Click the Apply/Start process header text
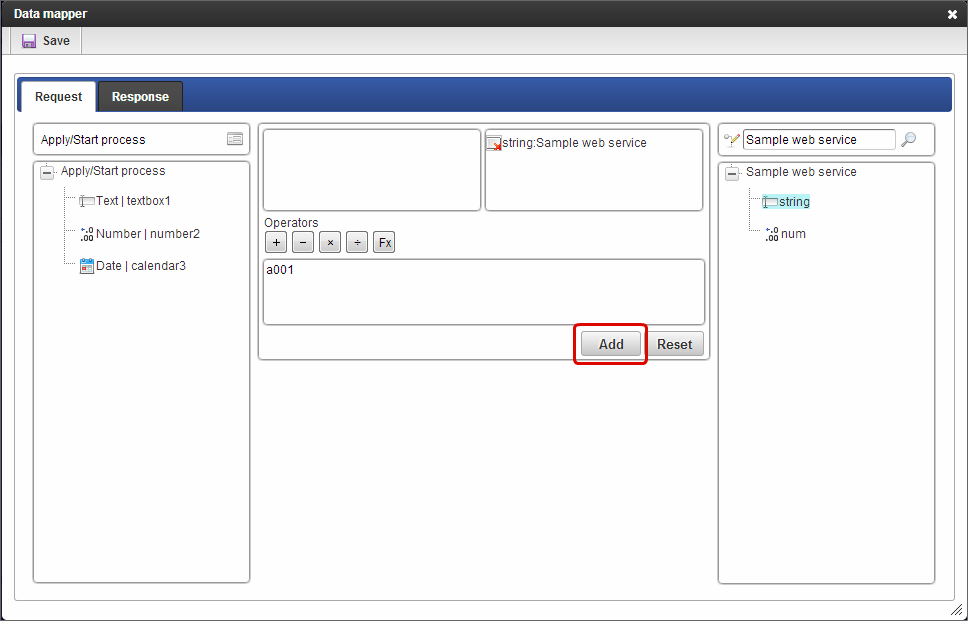Image resolution: width=968 pixels, height=621 pixels. [93, 140]
